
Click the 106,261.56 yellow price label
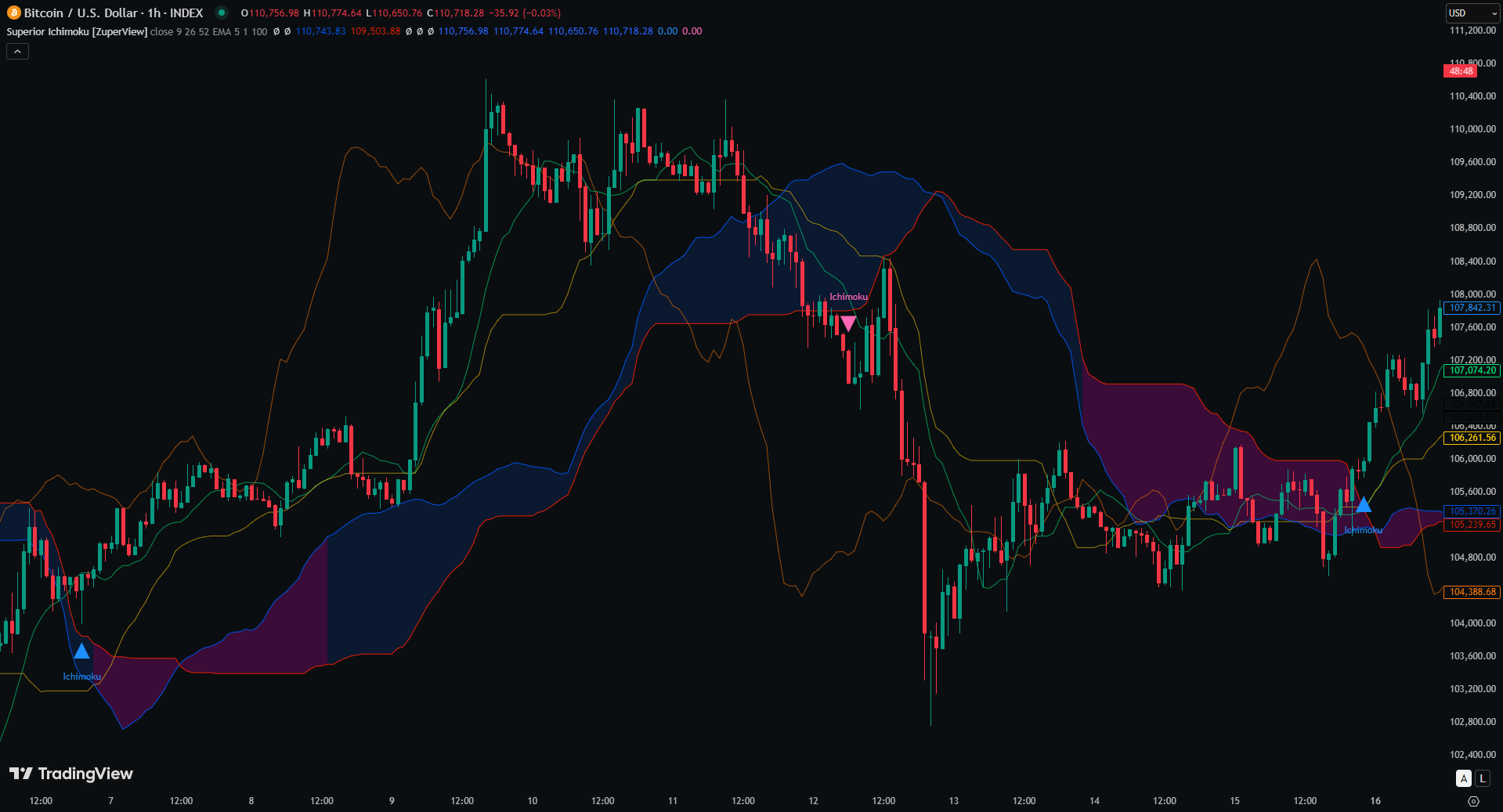[1472, 438]
